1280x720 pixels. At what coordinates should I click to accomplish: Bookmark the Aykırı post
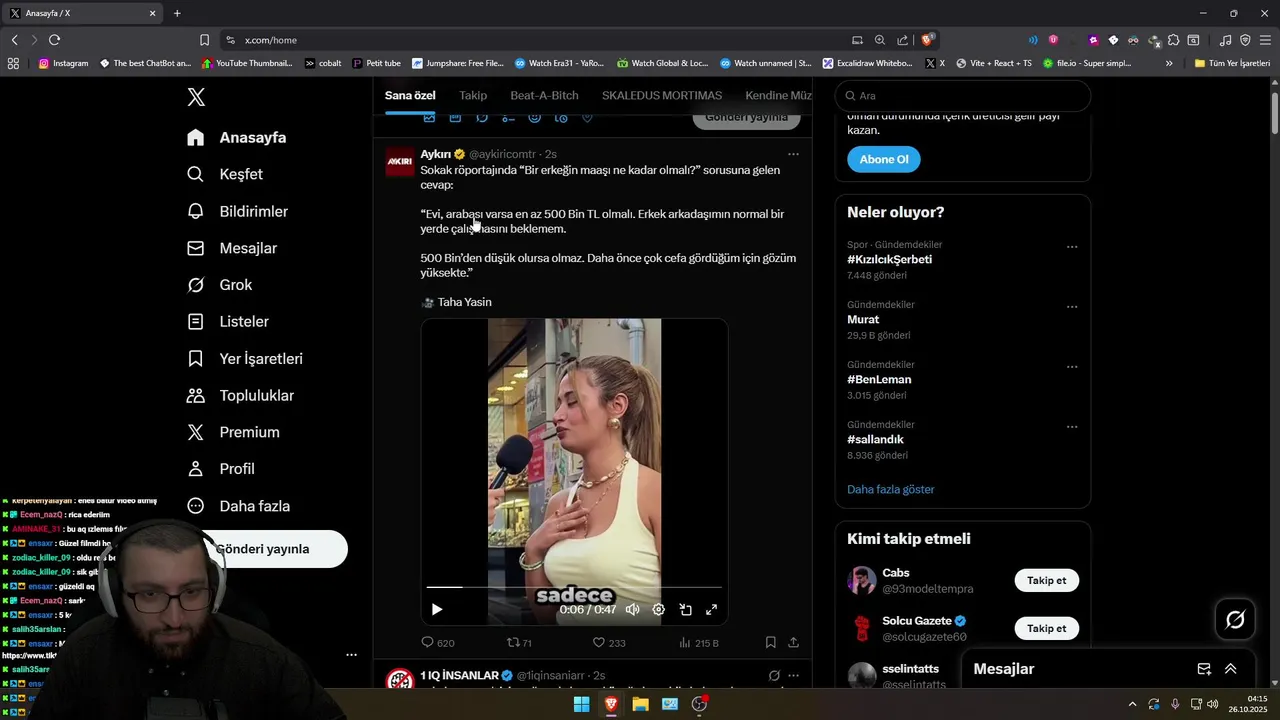pyautogui.click(x=770, y=643)
